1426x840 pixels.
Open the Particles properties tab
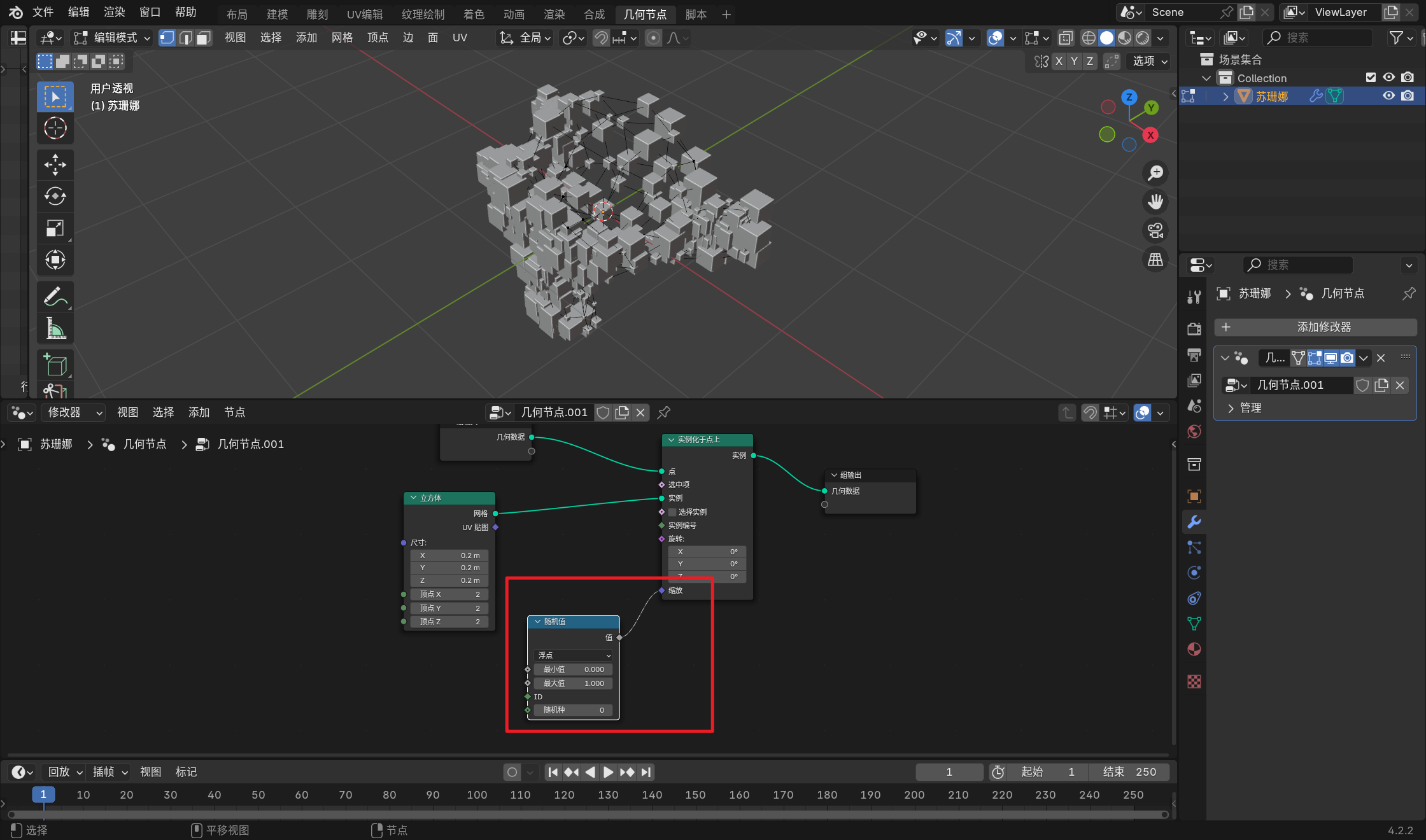(1194, 547)
